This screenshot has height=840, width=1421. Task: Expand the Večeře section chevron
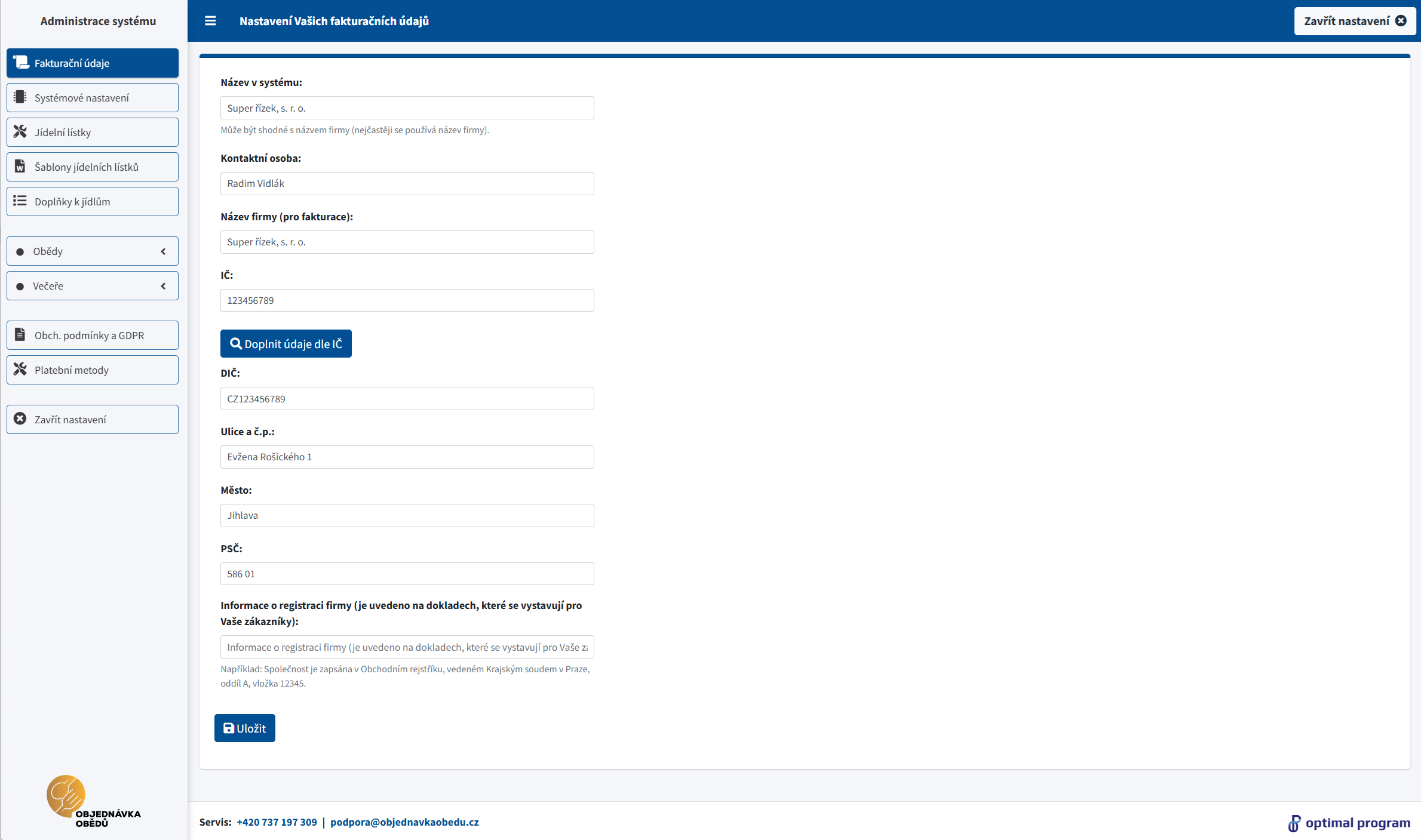pyautogui.click(x=163, y=286)
